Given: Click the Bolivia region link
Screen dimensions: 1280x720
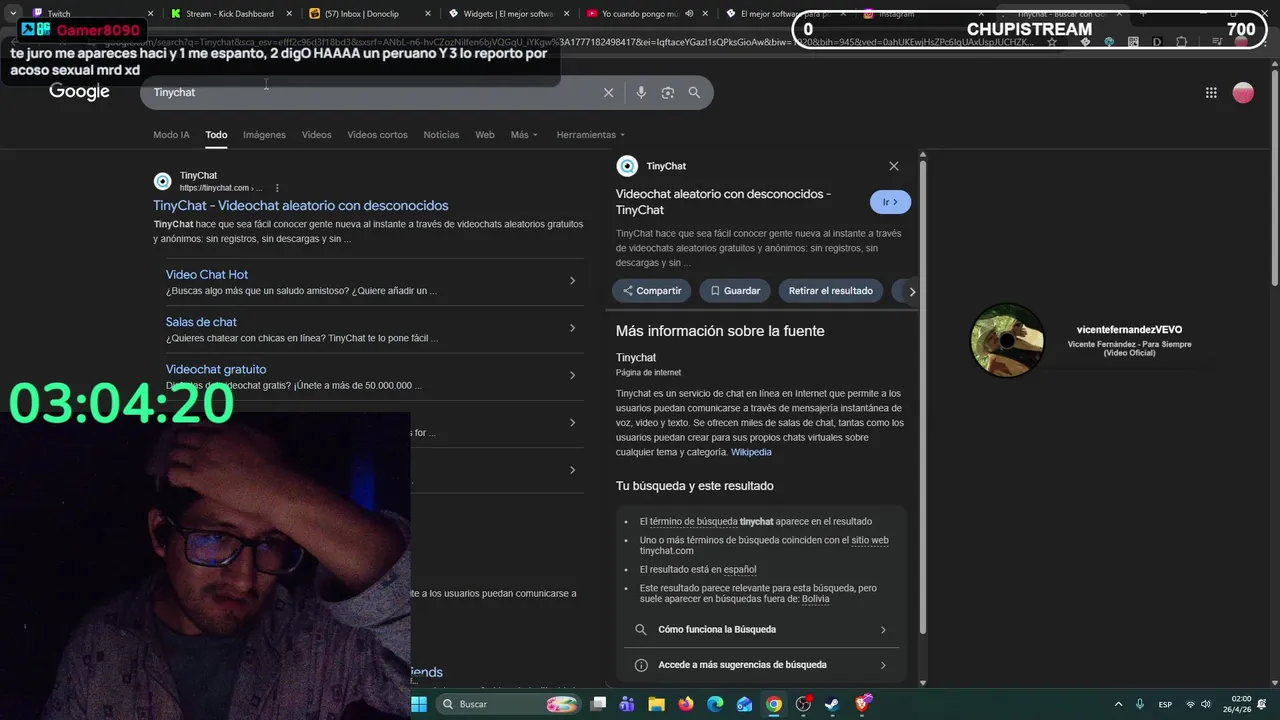Looking at the screenshot, I should pyautogui.click(x=815, y=599).
